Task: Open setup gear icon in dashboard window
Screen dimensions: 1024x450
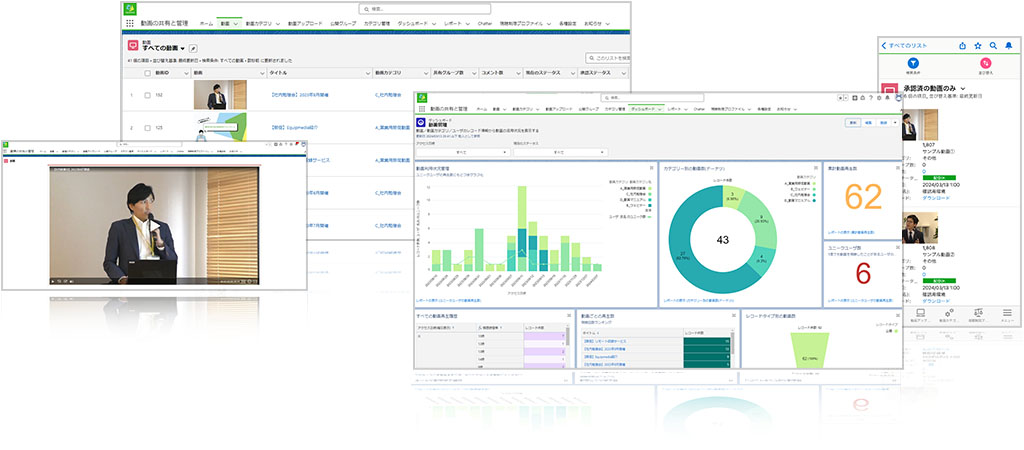Action: click(879, 97)
